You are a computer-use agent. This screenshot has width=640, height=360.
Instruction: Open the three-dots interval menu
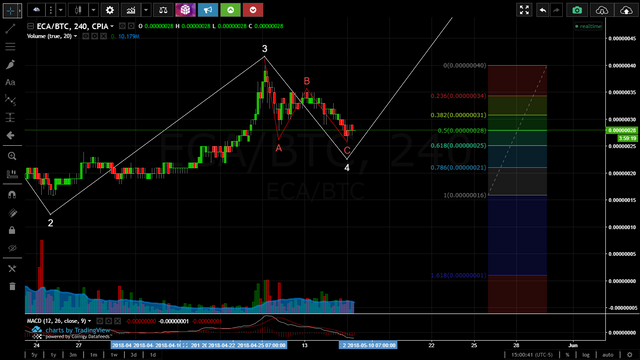51,10
